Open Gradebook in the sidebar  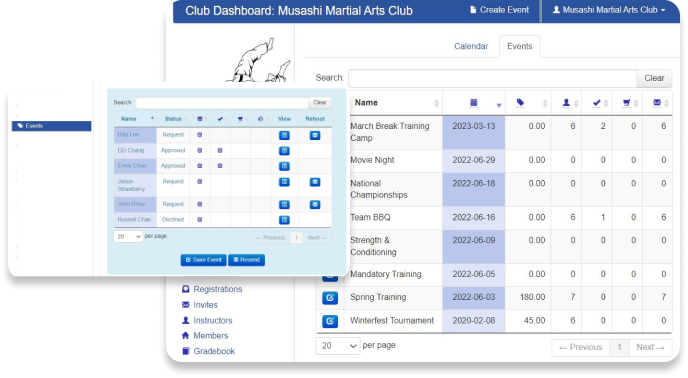pos(208,352)
